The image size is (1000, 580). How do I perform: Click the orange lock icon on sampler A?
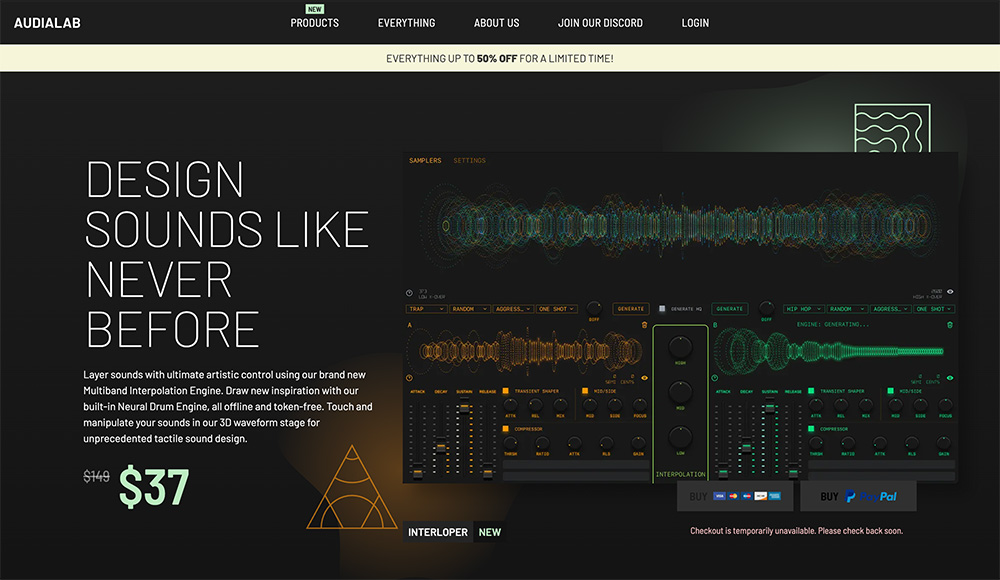pyautogui.click(x=644, y=325)
